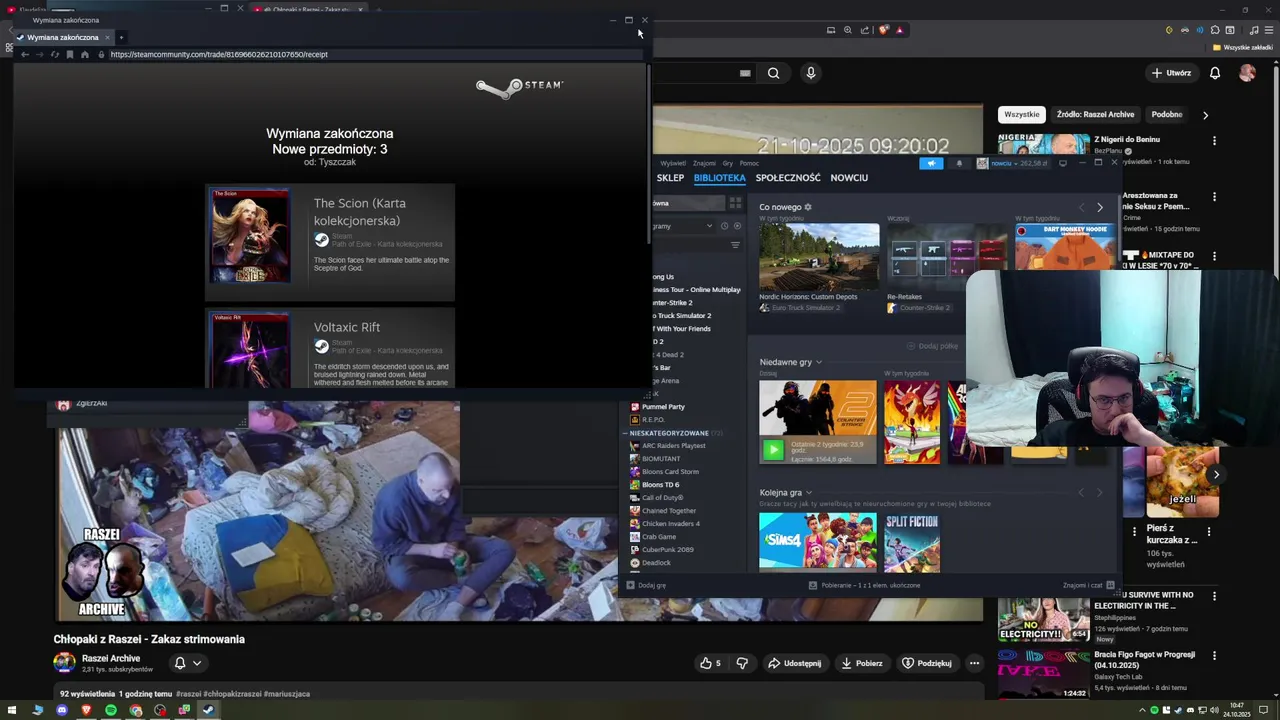
Task: Open Spotify from Windows taskbar
Action: pyautogui.click(x=111, y=710)
